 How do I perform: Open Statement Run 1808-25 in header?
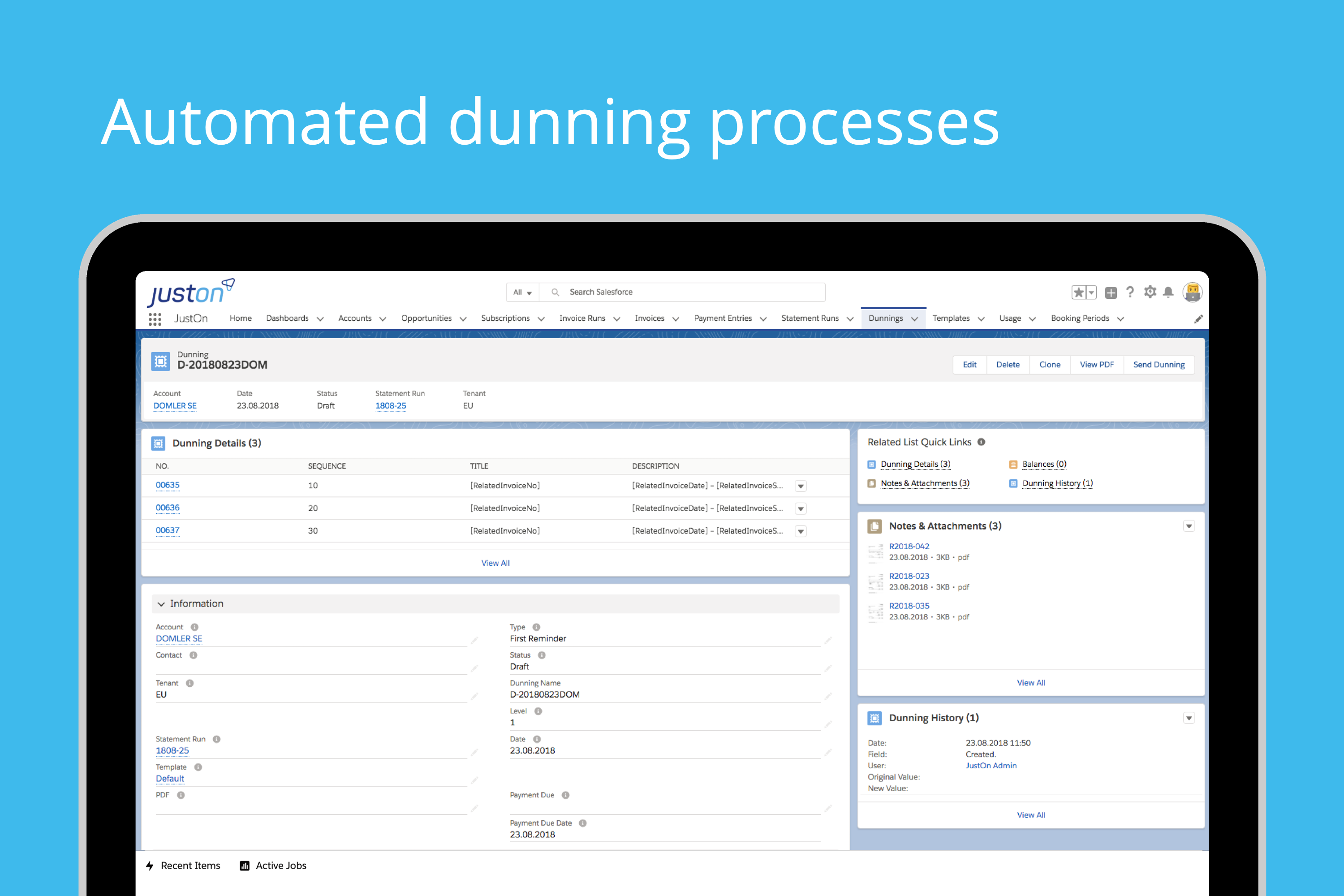coord(391,406)
